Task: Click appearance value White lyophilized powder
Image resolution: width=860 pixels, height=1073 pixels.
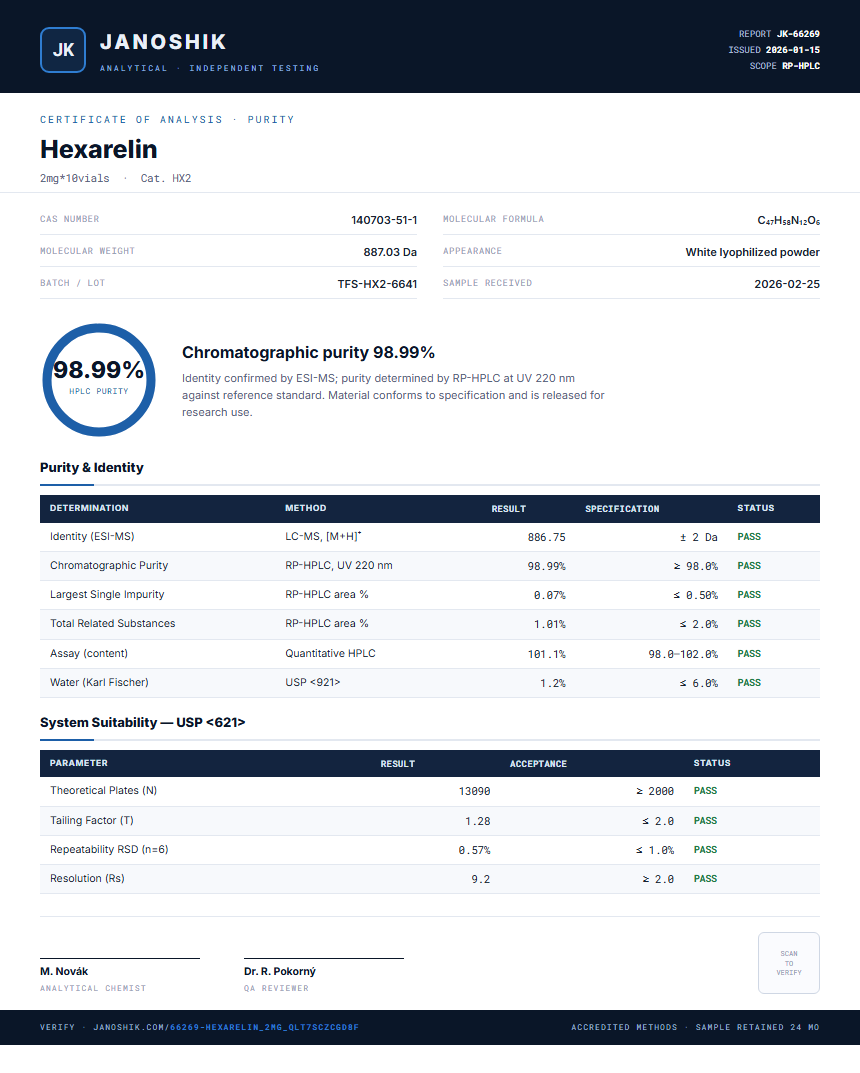Action: coord(753,252)
